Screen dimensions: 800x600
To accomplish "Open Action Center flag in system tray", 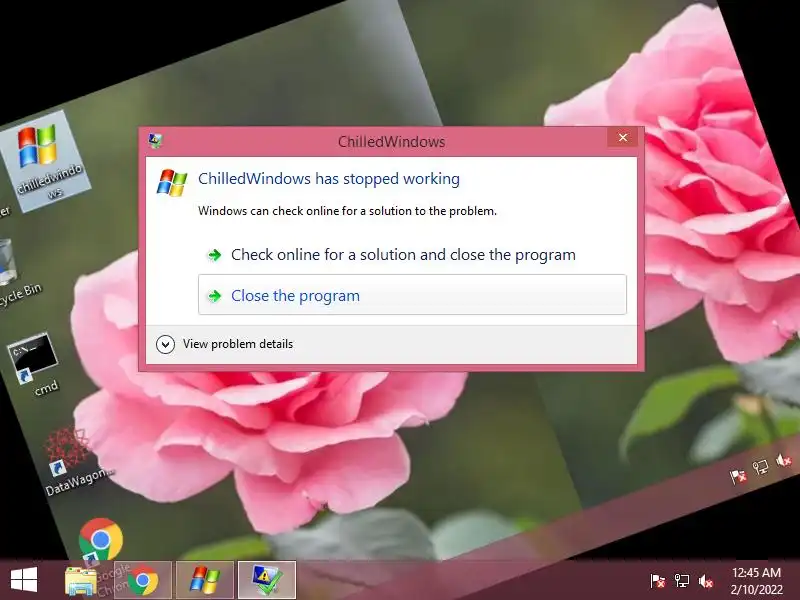I will (657, 581).
